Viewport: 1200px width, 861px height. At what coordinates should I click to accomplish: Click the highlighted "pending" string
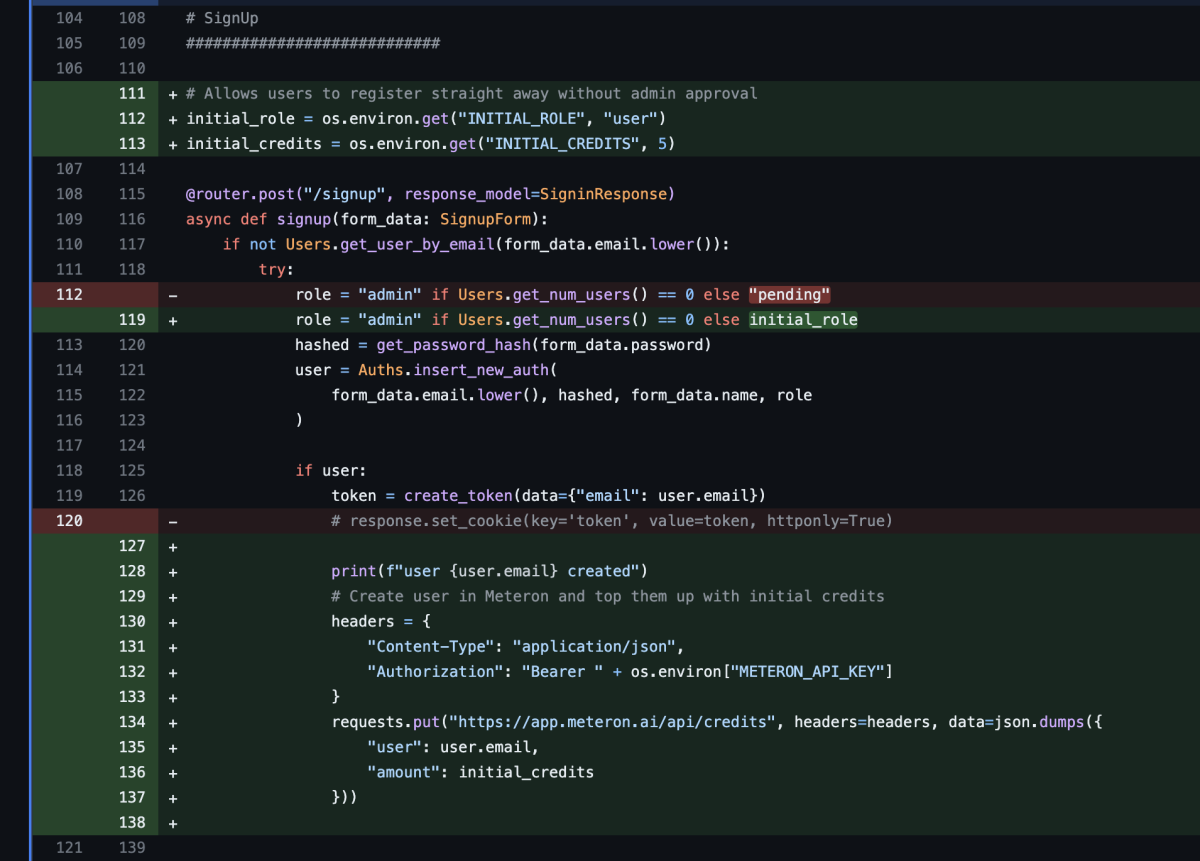[x=790, y=295]
